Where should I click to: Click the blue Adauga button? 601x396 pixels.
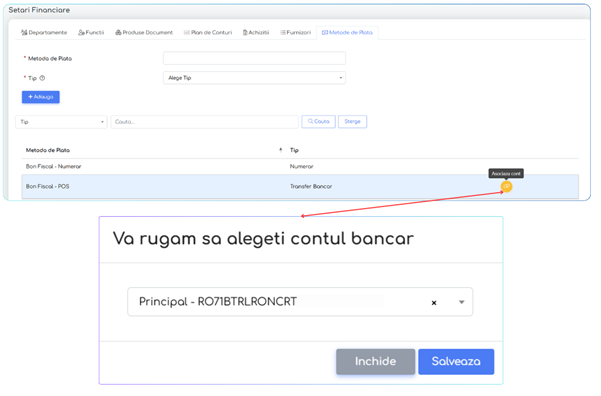(x=41, y=97)
